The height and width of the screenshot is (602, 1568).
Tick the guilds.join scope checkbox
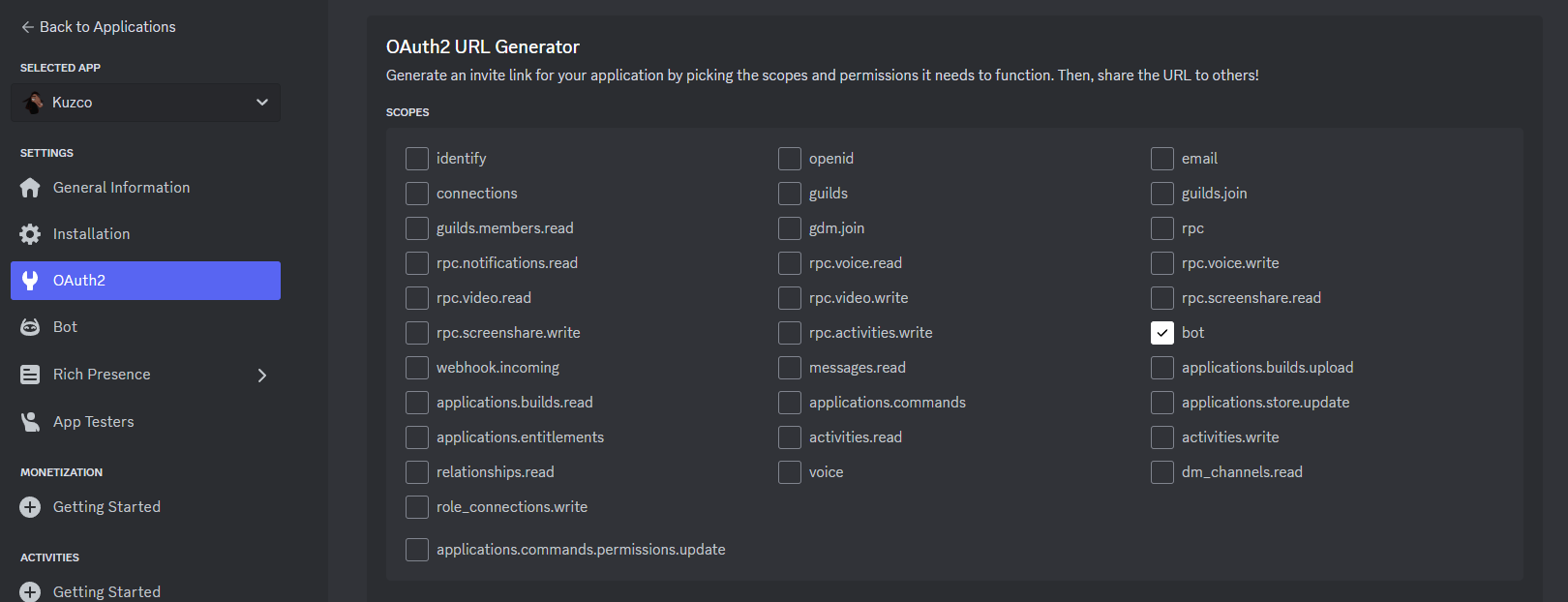[x=1162, y=194]
